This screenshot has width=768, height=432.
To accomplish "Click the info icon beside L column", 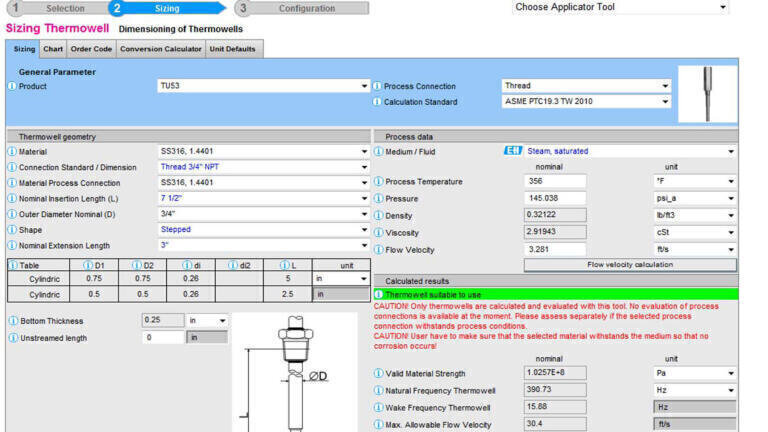I will [x=285, y=265].
